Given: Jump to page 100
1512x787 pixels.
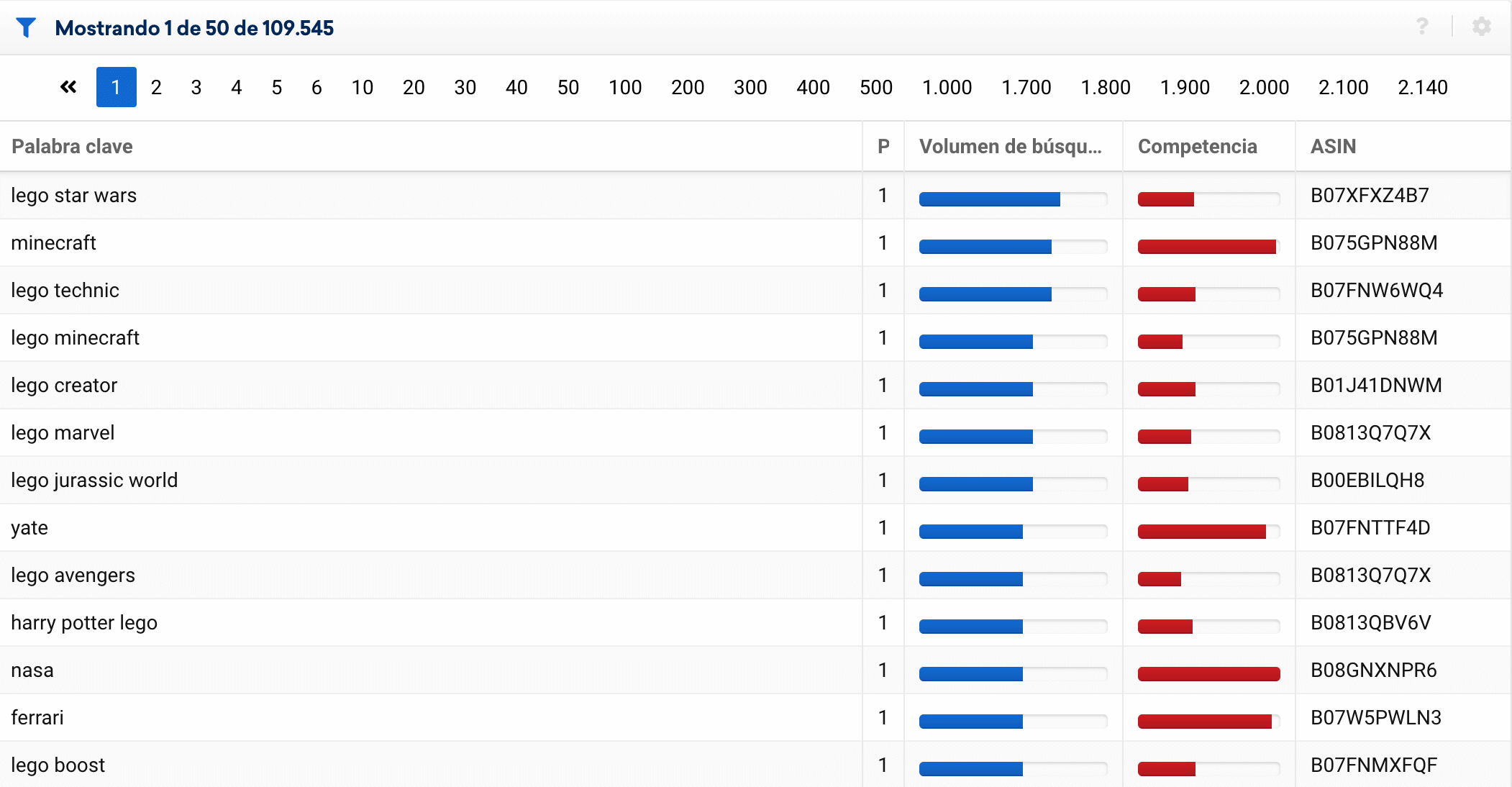Looking at the screenshot, I should pos(624,87).
